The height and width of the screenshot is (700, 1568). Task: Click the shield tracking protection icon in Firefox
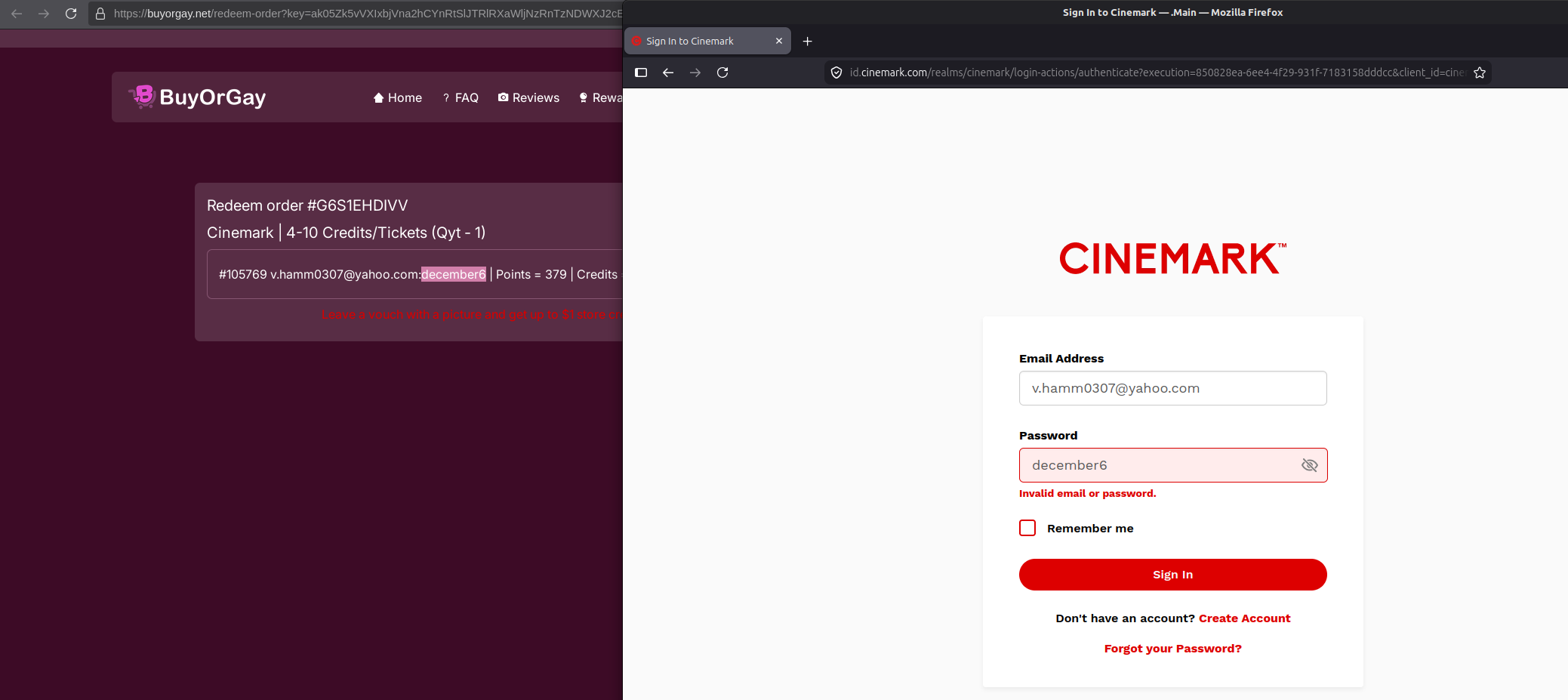click(836, 72)
